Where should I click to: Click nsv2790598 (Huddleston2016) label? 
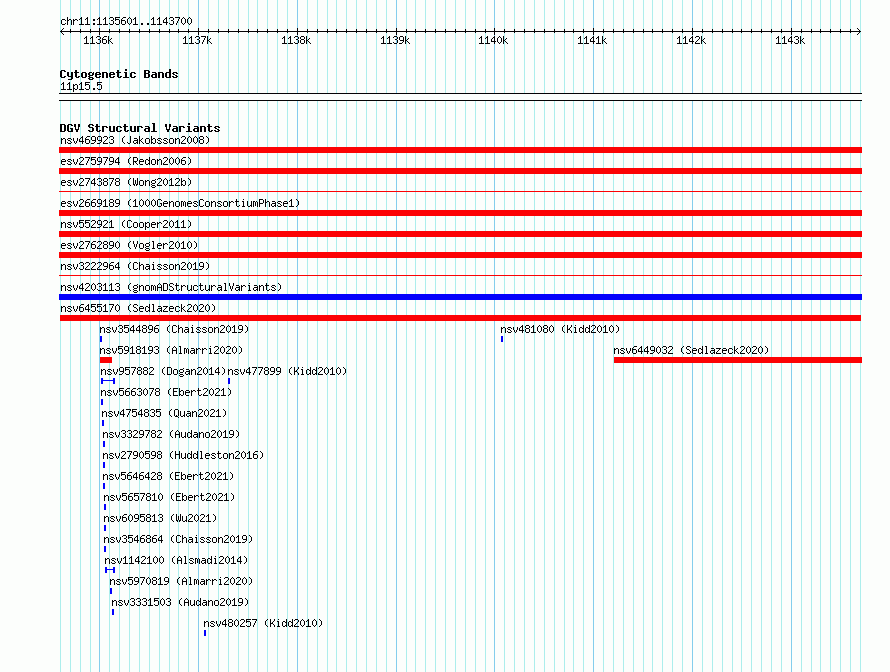183,455
